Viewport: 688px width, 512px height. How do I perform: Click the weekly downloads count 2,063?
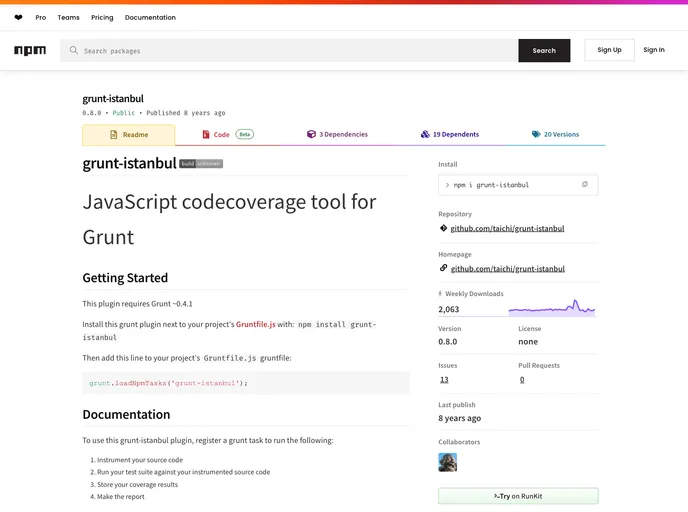click(448, 309)
